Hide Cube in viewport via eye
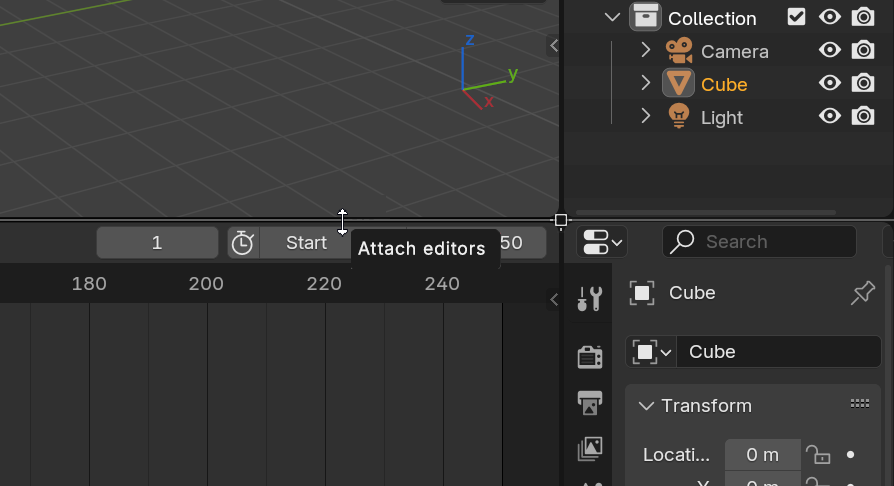This screenshot has height=486, width=894. (830, 83)
